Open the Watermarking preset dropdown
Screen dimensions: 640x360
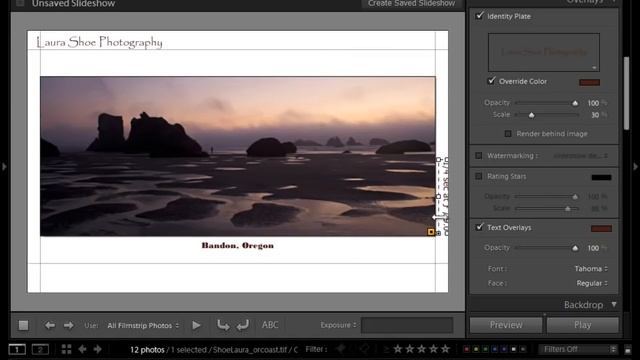[x=581, y=156]
